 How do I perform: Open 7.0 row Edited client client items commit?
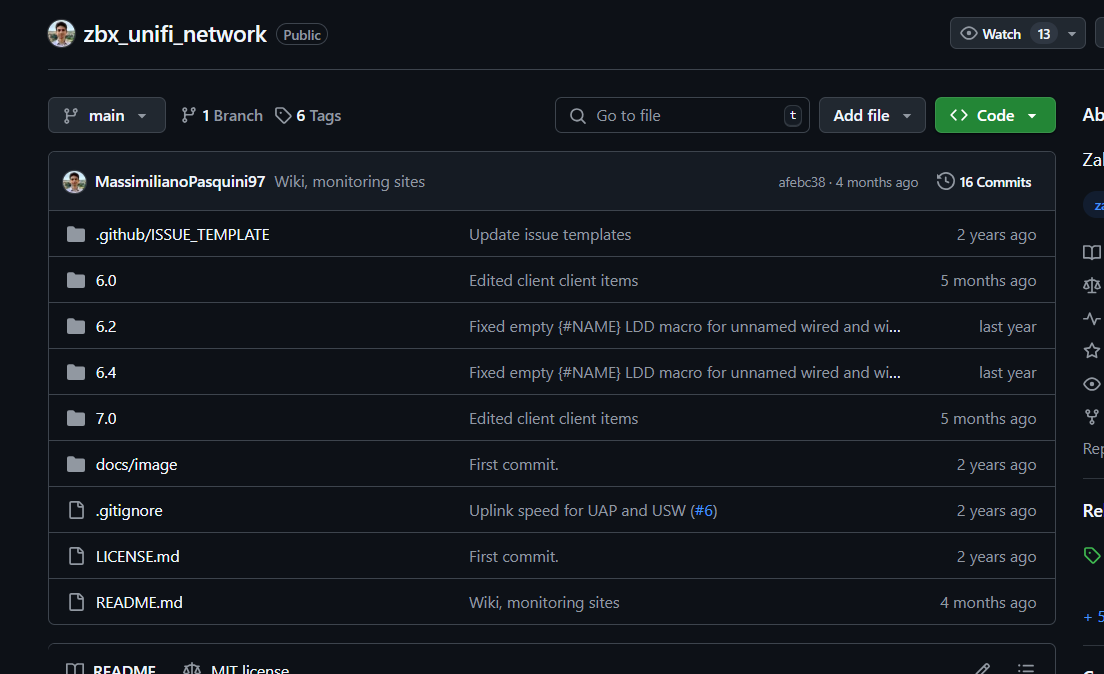[554, 418]
